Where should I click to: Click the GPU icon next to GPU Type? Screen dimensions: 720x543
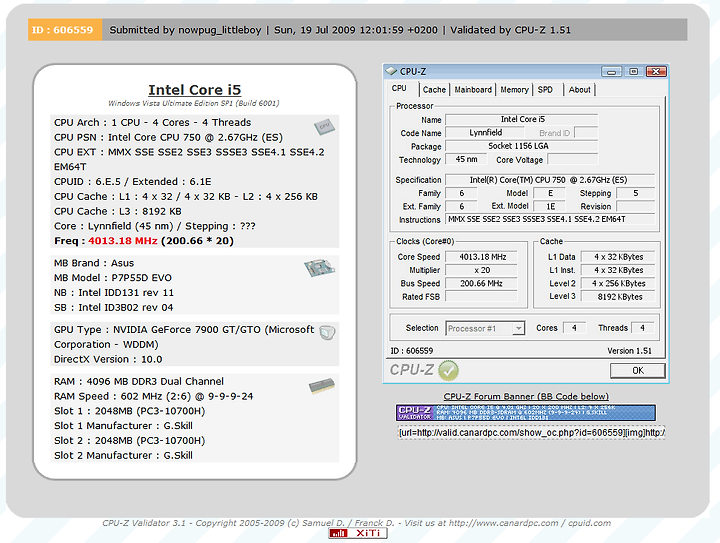327,332
